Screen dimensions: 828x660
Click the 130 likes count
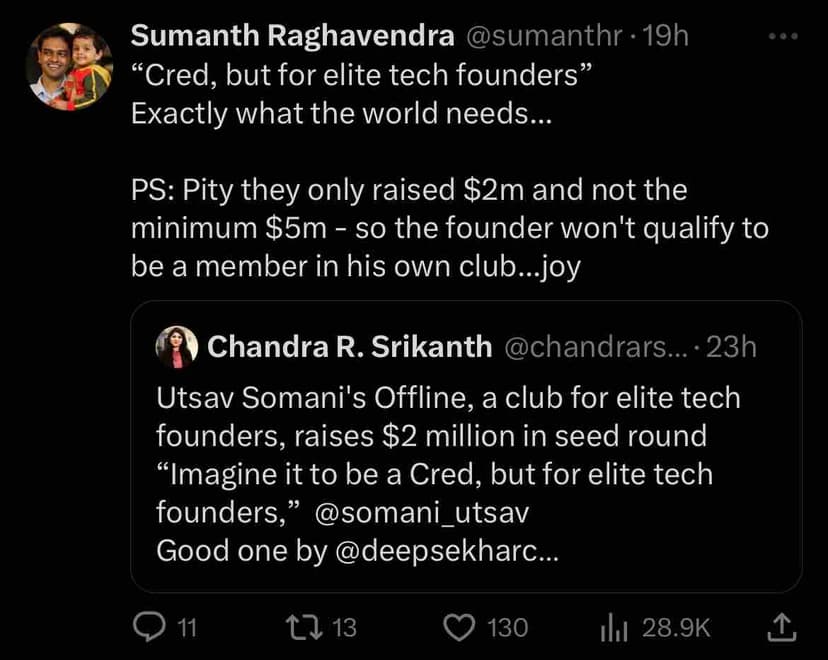pos(506,627)
